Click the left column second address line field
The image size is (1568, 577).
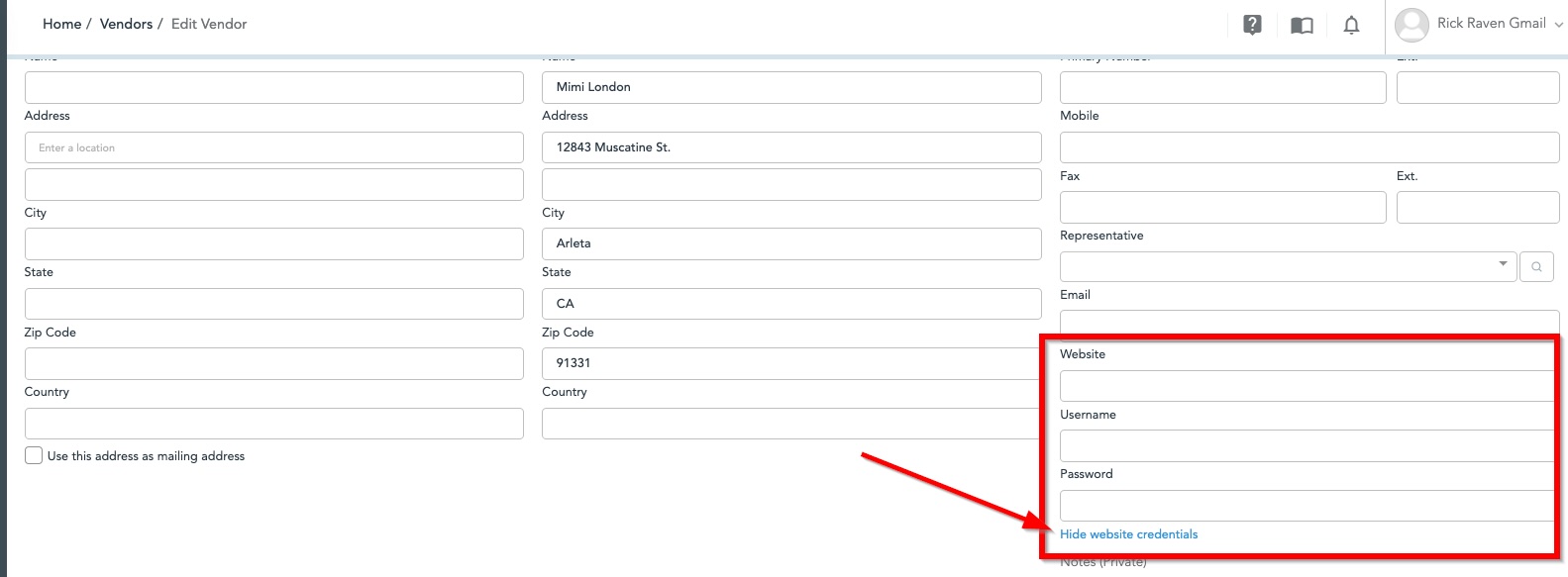click(273, 184)
